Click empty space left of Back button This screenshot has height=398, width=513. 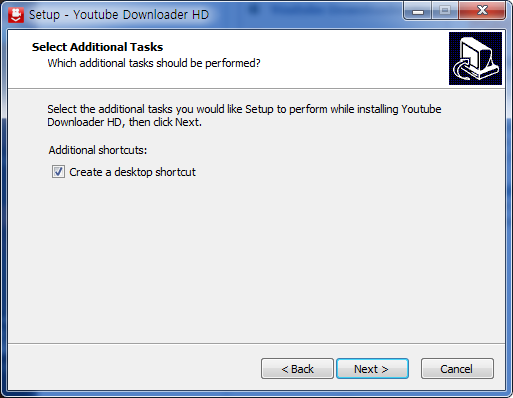point(133,369)
